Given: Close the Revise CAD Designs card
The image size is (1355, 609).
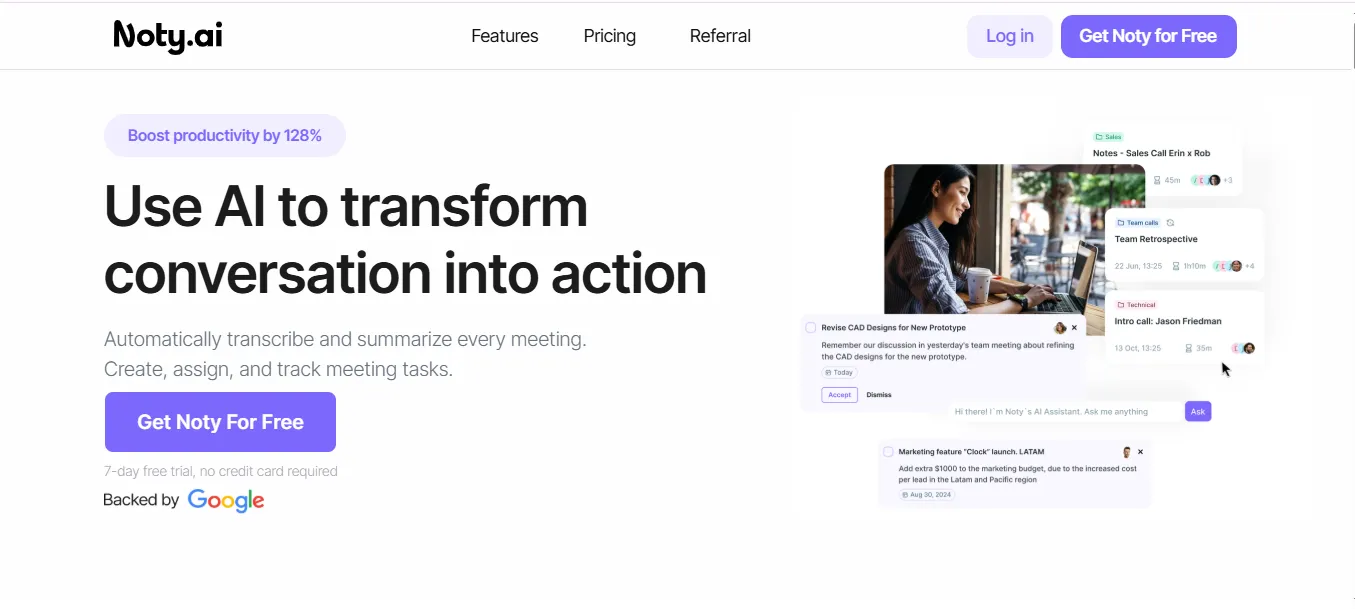Looking at the screenshot, I should point(1075,328).
